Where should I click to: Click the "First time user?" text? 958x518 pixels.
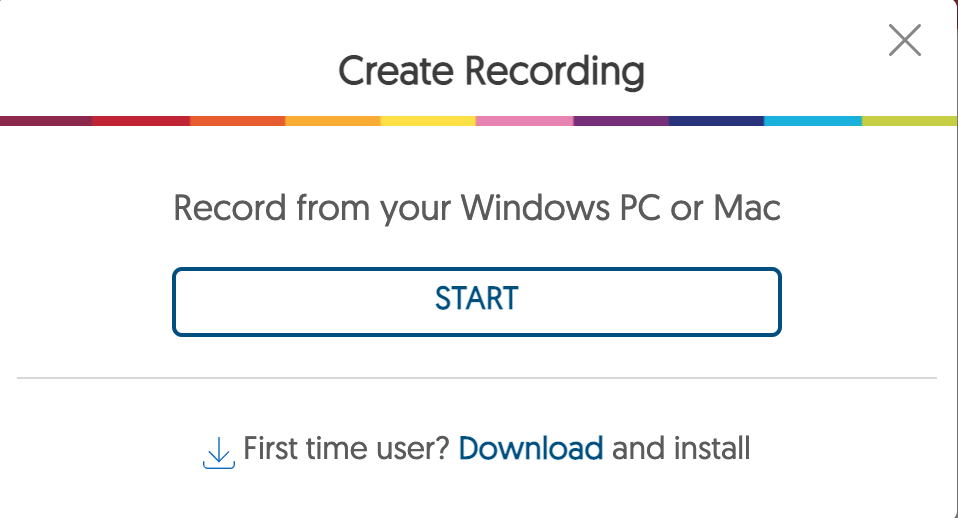346,448
